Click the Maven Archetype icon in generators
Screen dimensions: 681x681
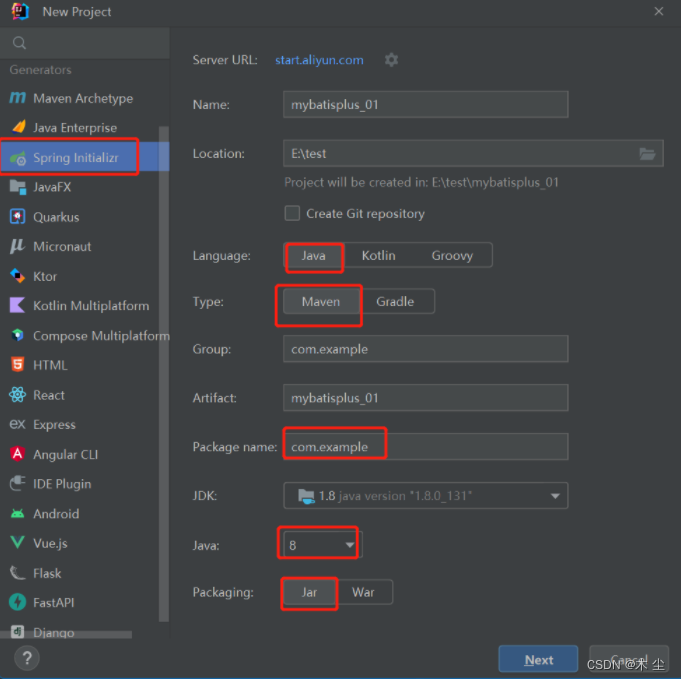click(x=17, y=98)
